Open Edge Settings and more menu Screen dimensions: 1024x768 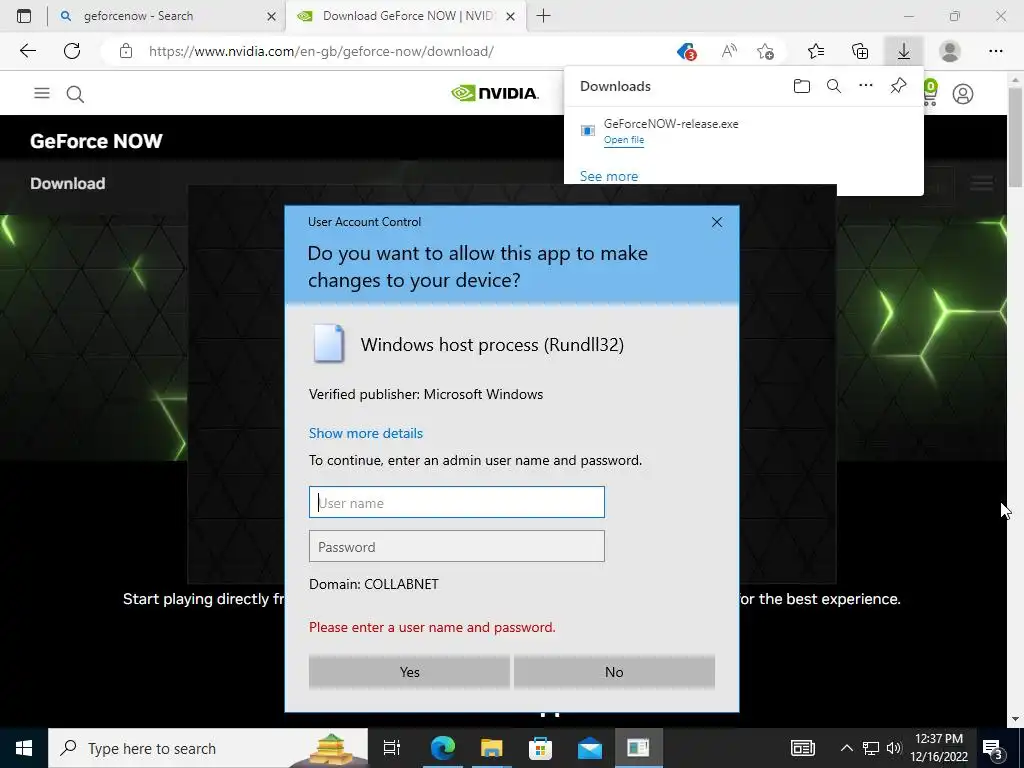click(995, 51)
